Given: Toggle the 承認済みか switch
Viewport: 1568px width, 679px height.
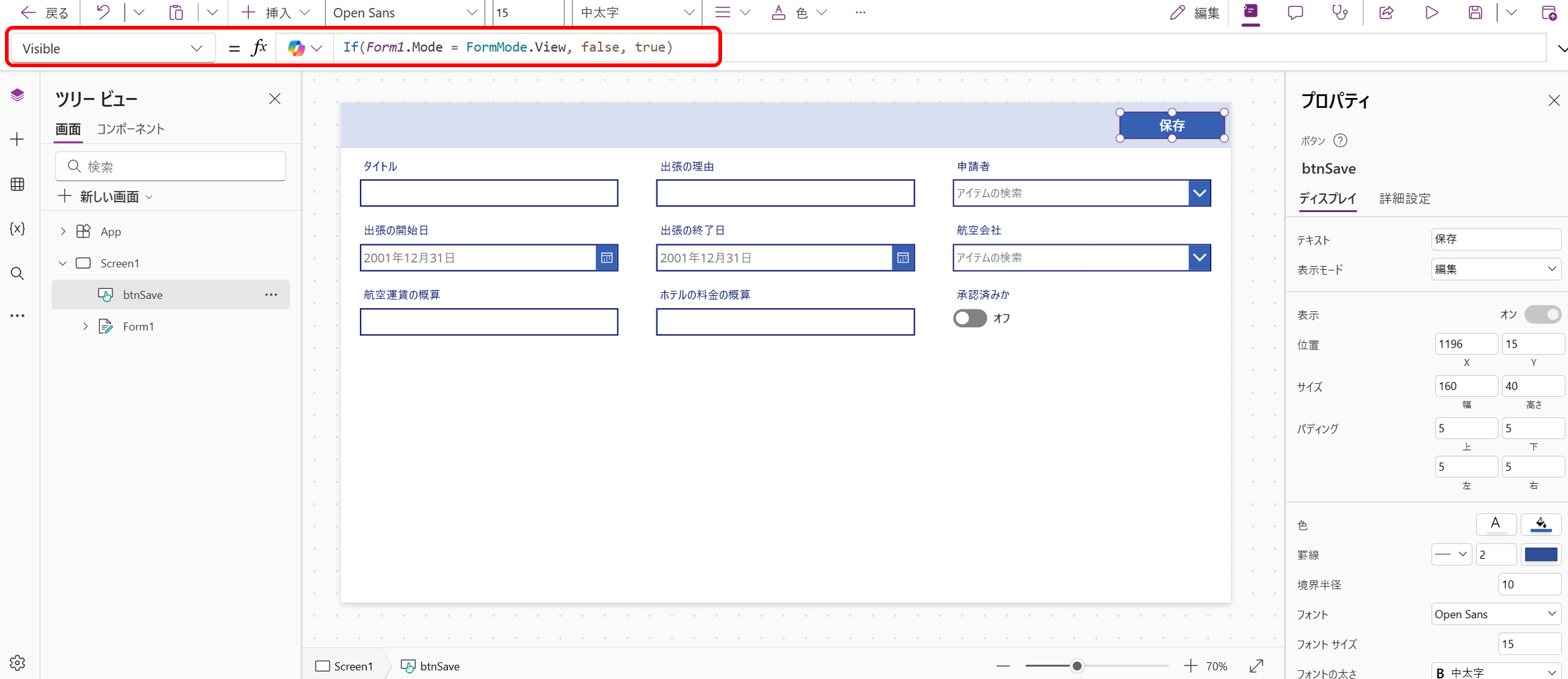Looking at the screenshot, I should 970,318.
